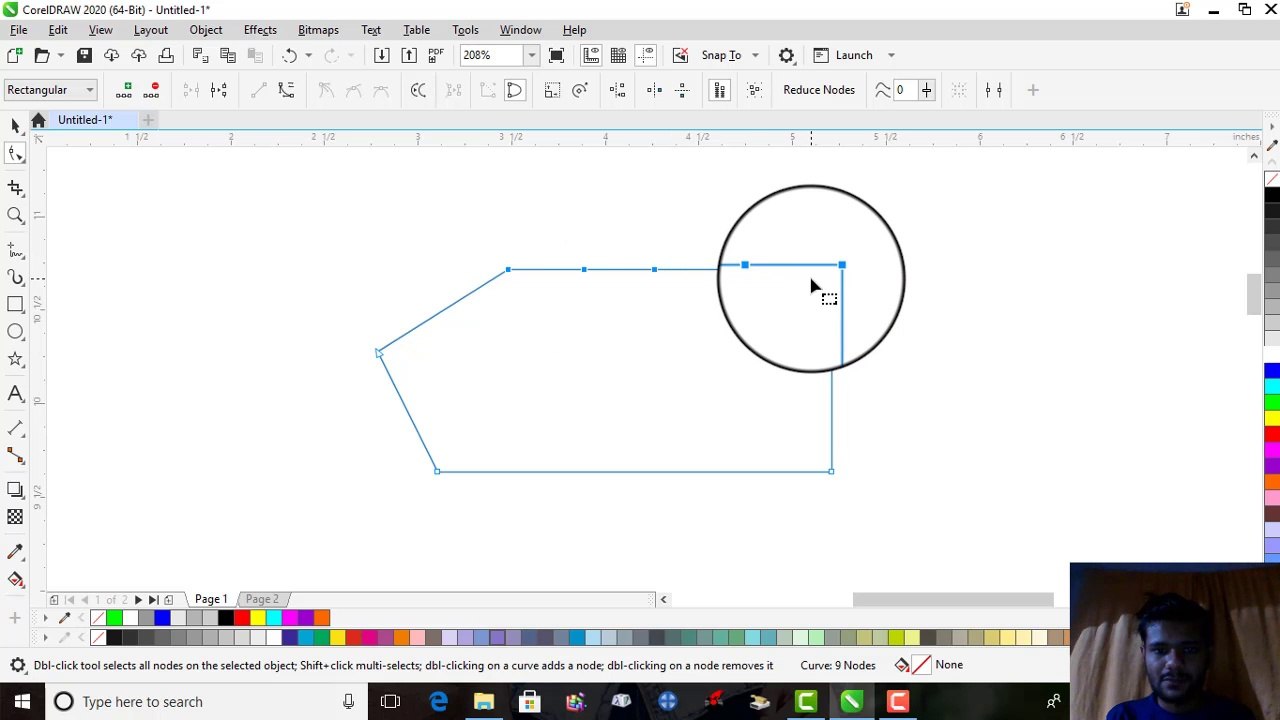The image size is (1280, 720).
Task: Open File Explorer from the taskbar
Action: [x=484, y=702]
